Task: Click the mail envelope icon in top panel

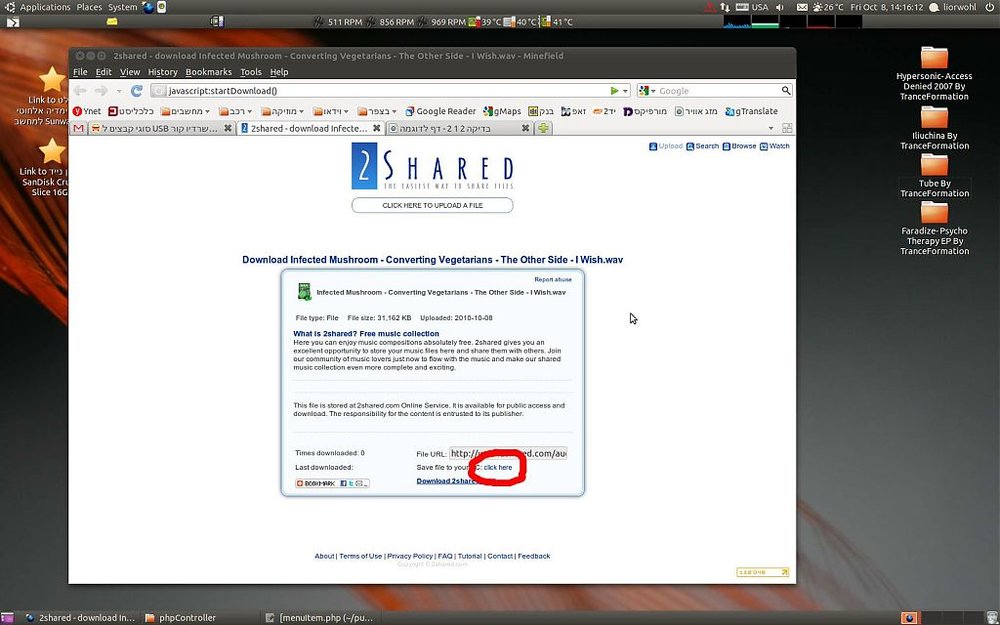Action: pos(802,7)
